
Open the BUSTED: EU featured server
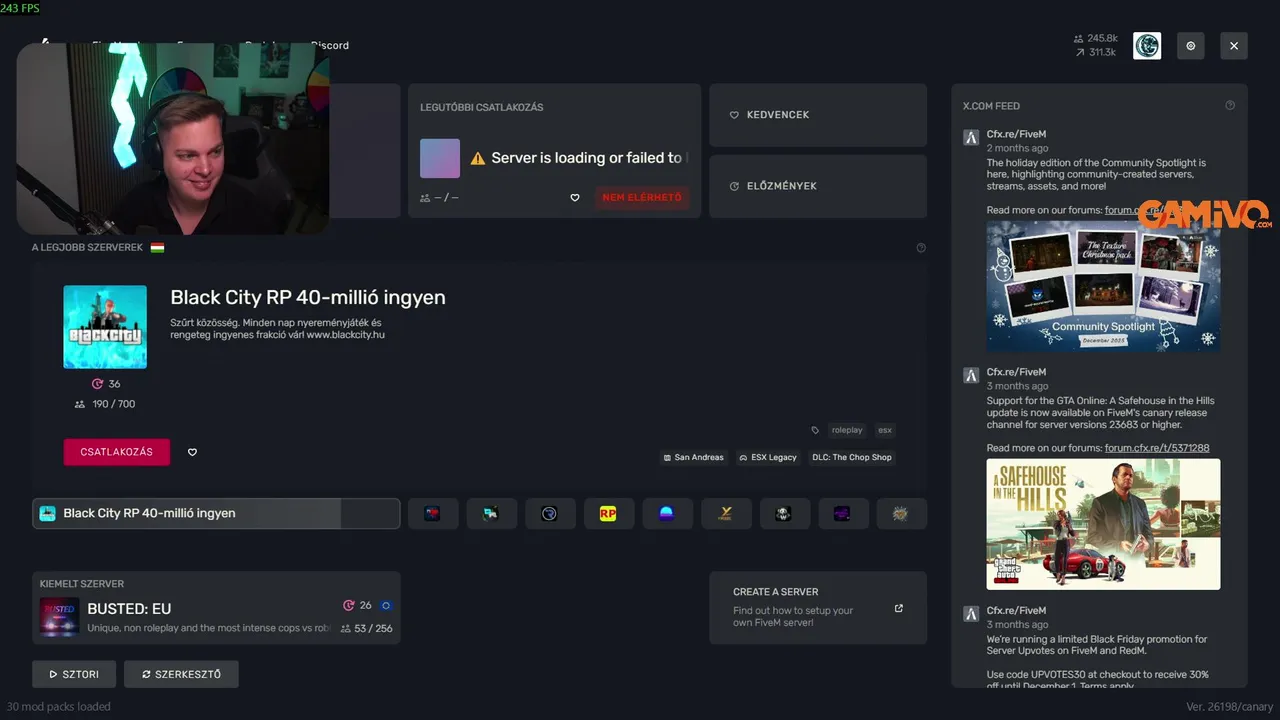pyautogui.click(x=216, y=607)
